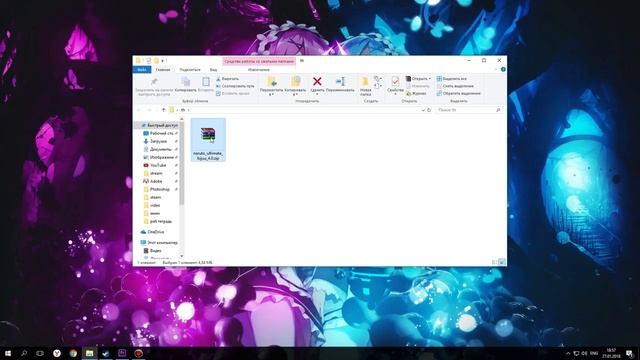
Task: Click the Paste icon in the clipboard group
Action: pyautogui.click(x=206, y=82)
